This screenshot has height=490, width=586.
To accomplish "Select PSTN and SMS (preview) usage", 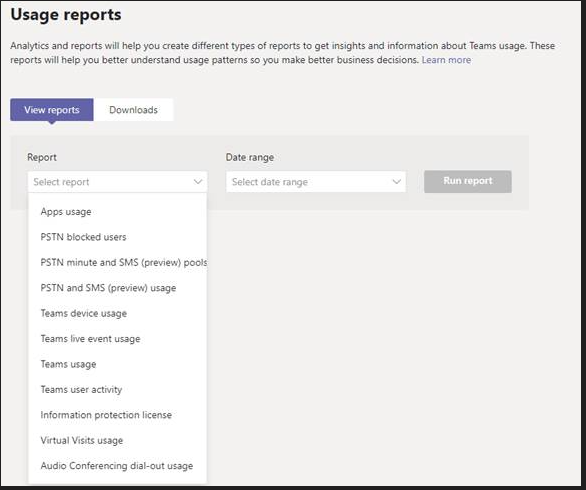I will click(117, 288).
